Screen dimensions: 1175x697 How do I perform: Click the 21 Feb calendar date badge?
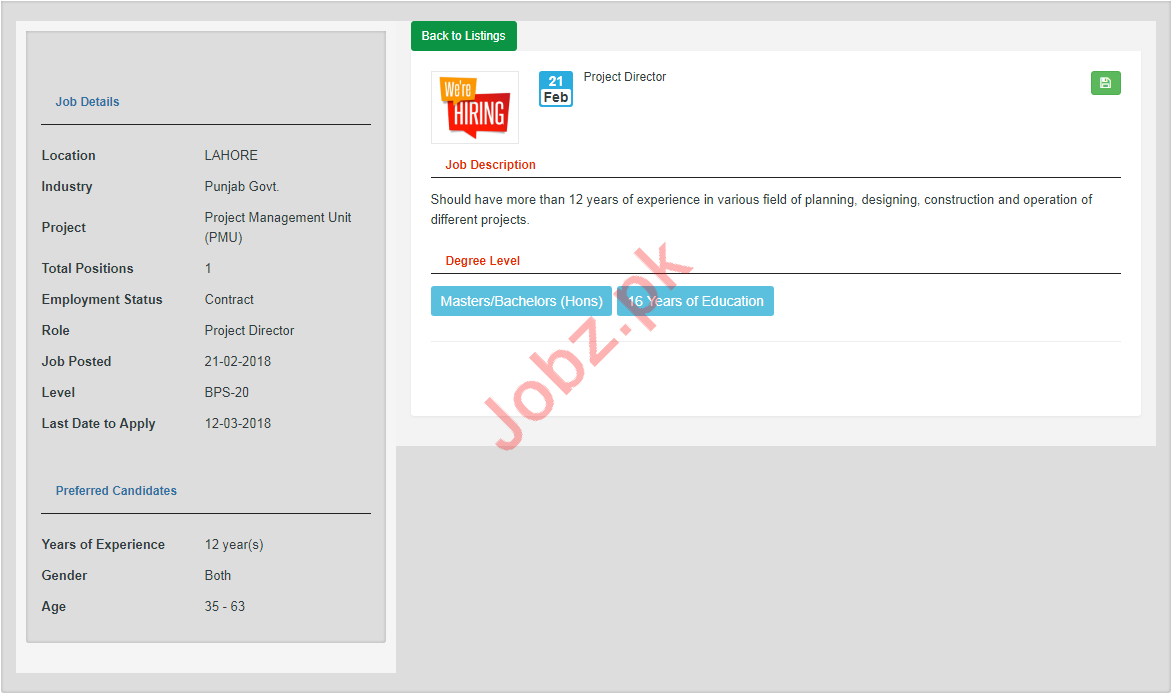tap(556, 89)
